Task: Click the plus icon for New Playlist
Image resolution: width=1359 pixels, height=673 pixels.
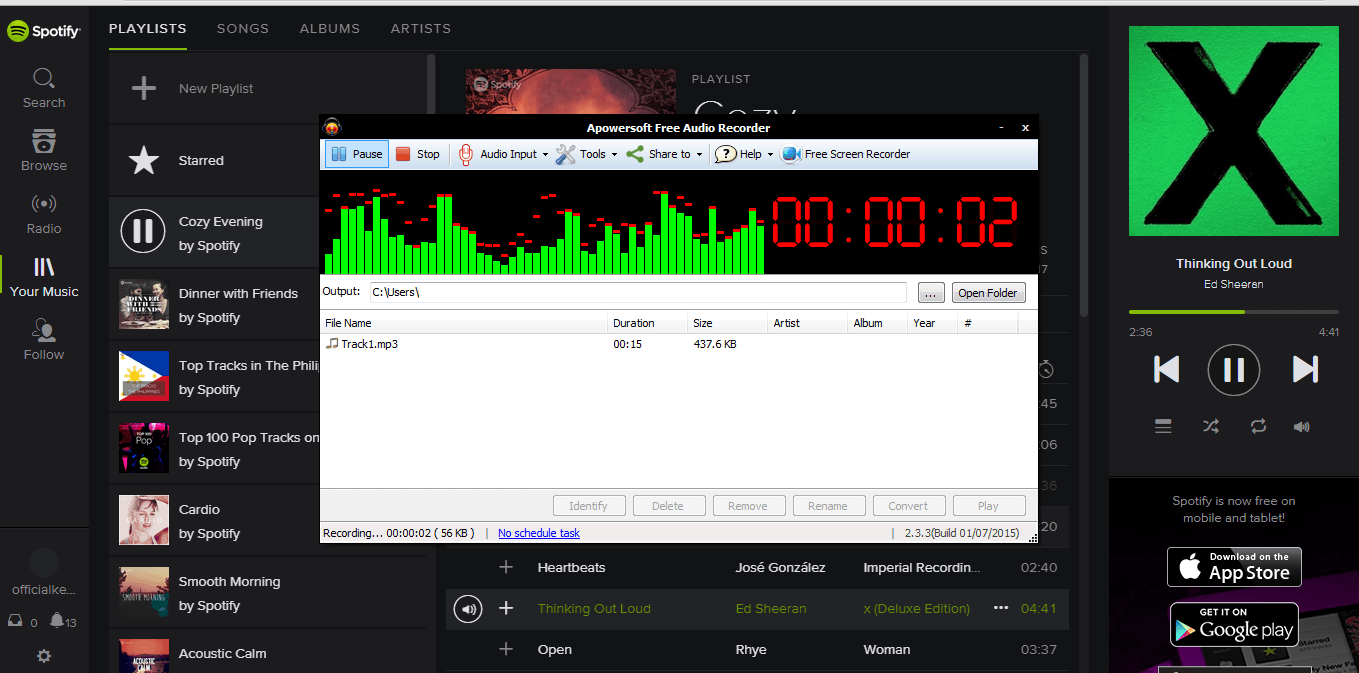Action: pos(144,88)
